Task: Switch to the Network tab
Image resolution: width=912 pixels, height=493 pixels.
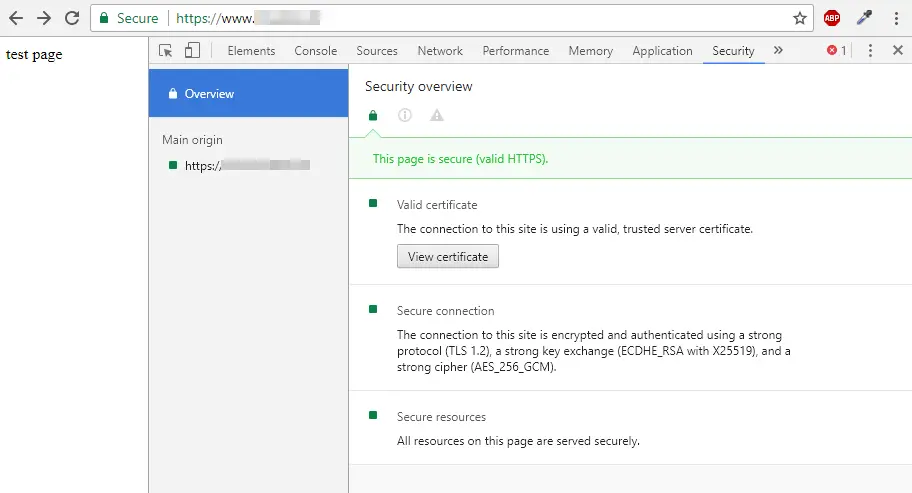Action: click(x=440, y=51)
